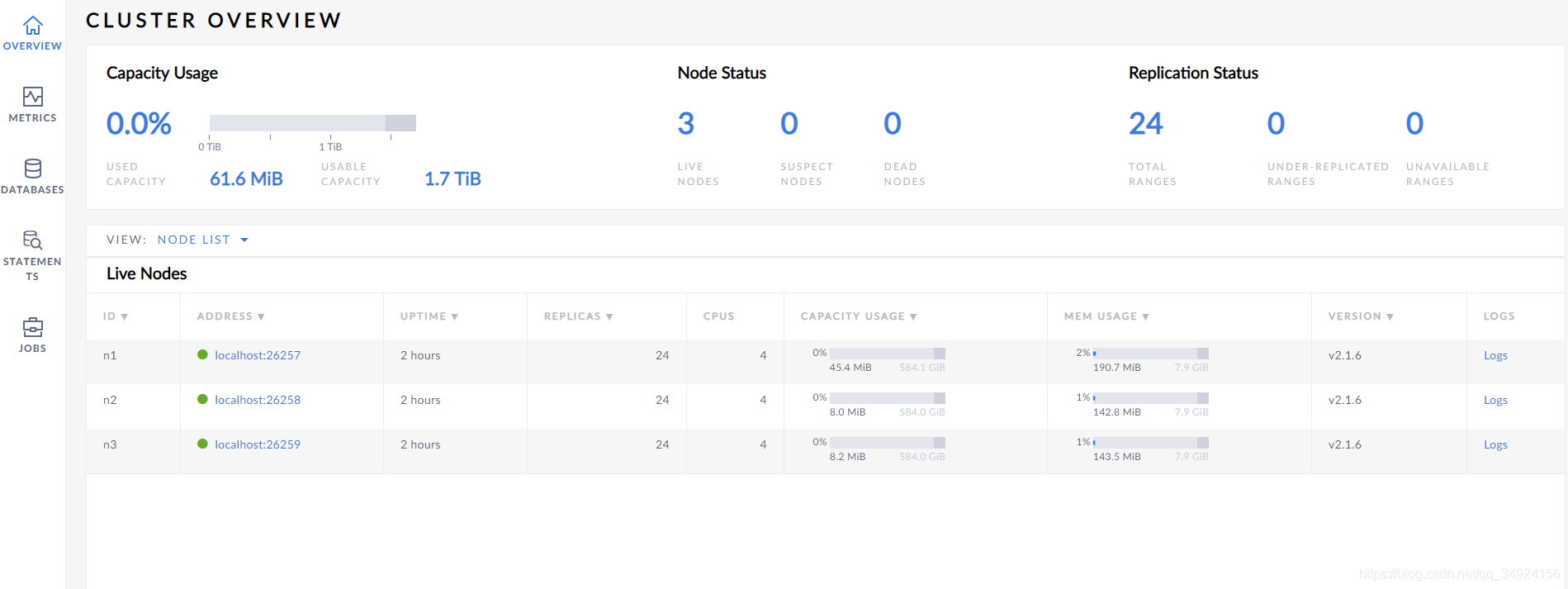Sort table by ID column
This screenshot has height=589, width=1568.
tap(116, 316)
